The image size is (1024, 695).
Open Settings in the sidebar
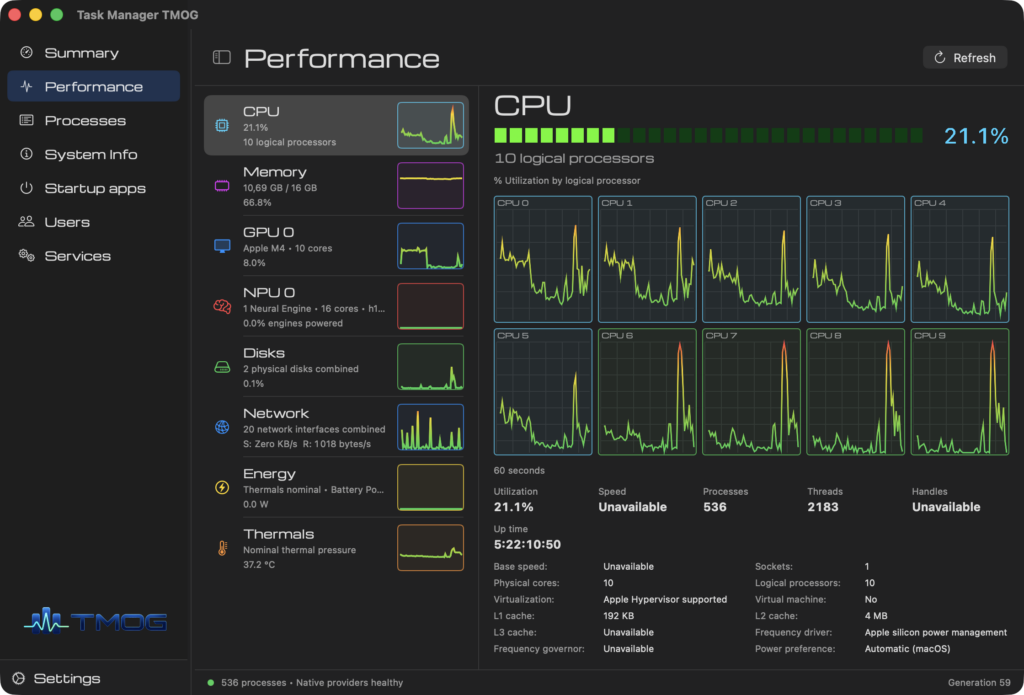pos(59,679)
